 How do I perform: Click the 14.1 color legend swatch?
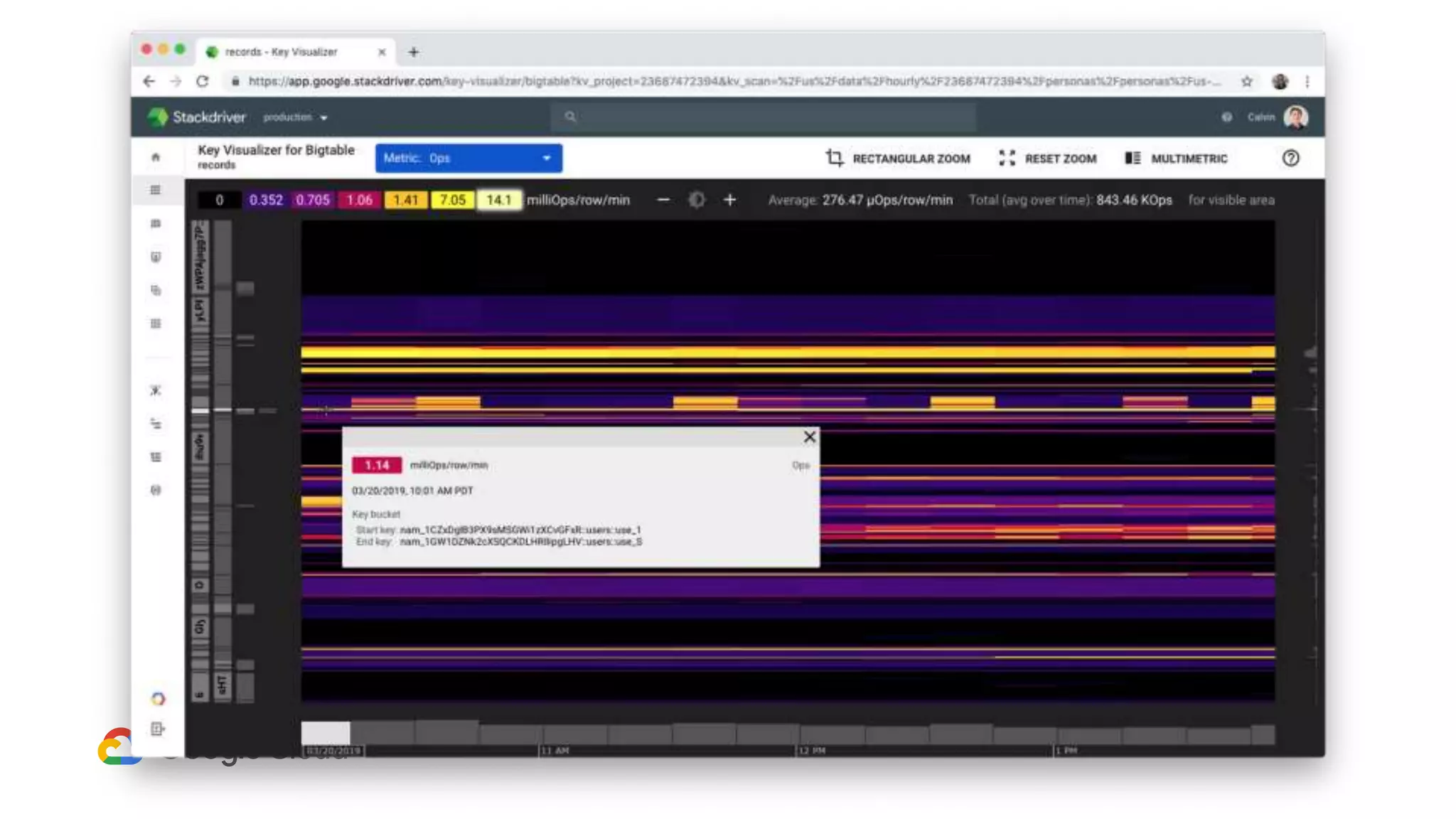498,200
